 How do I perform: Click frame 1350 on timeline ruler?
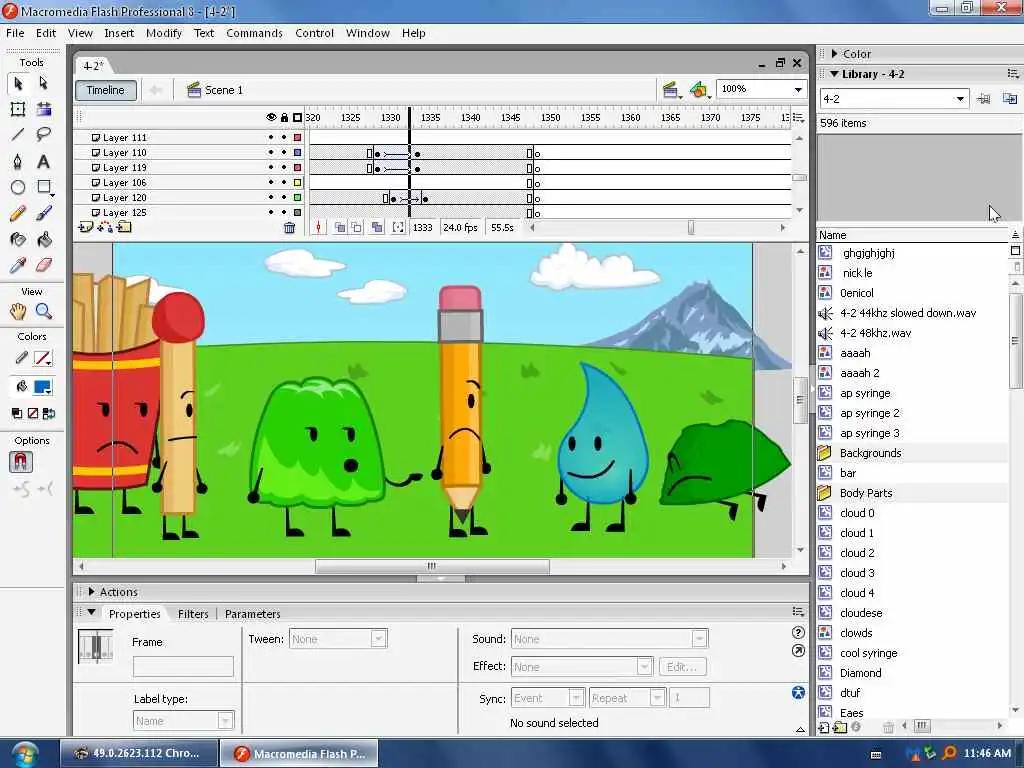(x=551, y=118)
